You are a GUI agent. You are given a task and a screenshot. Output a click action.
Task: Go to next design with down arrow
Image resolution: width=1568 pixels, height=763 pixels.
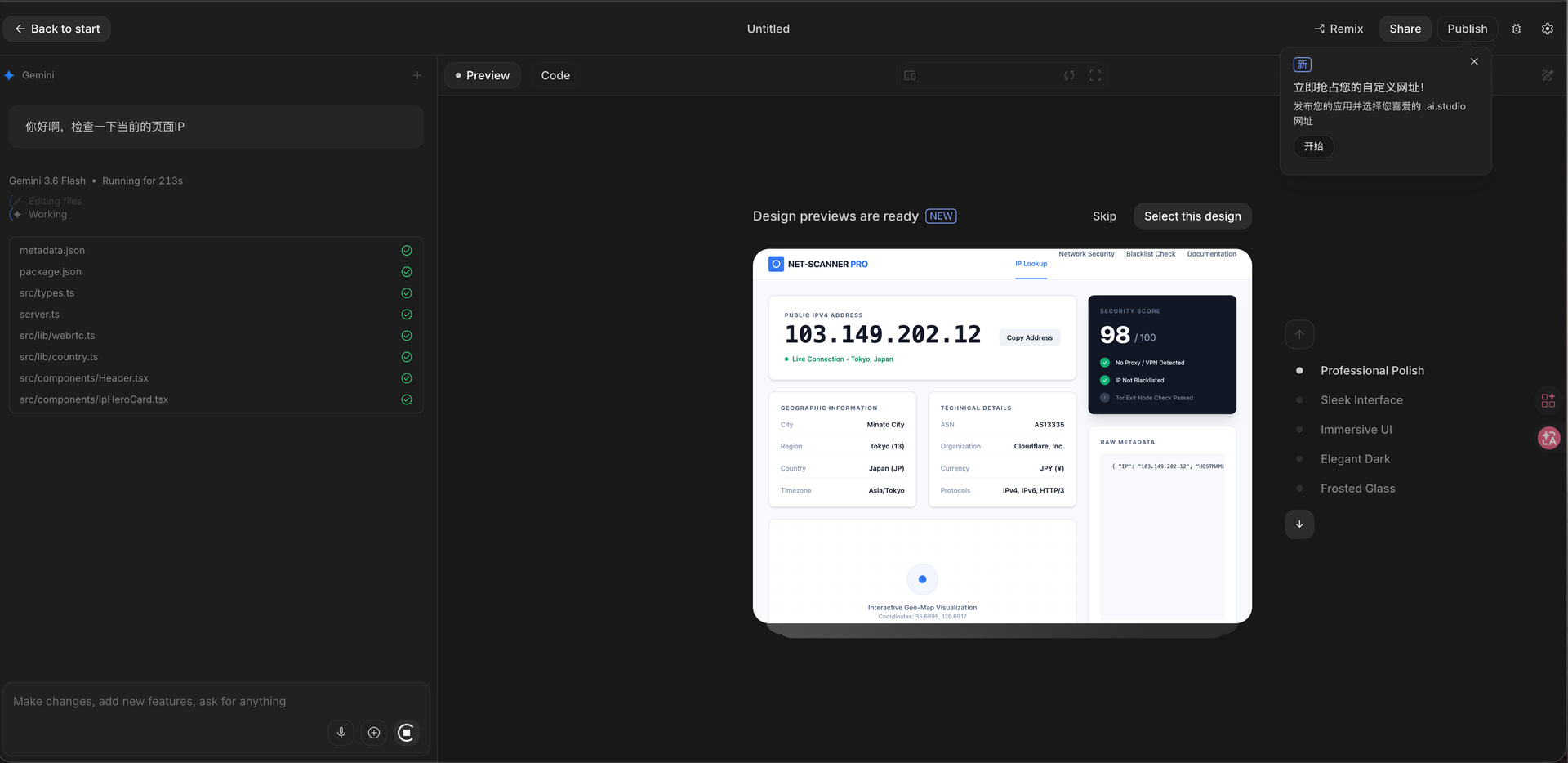(1299, 524)
